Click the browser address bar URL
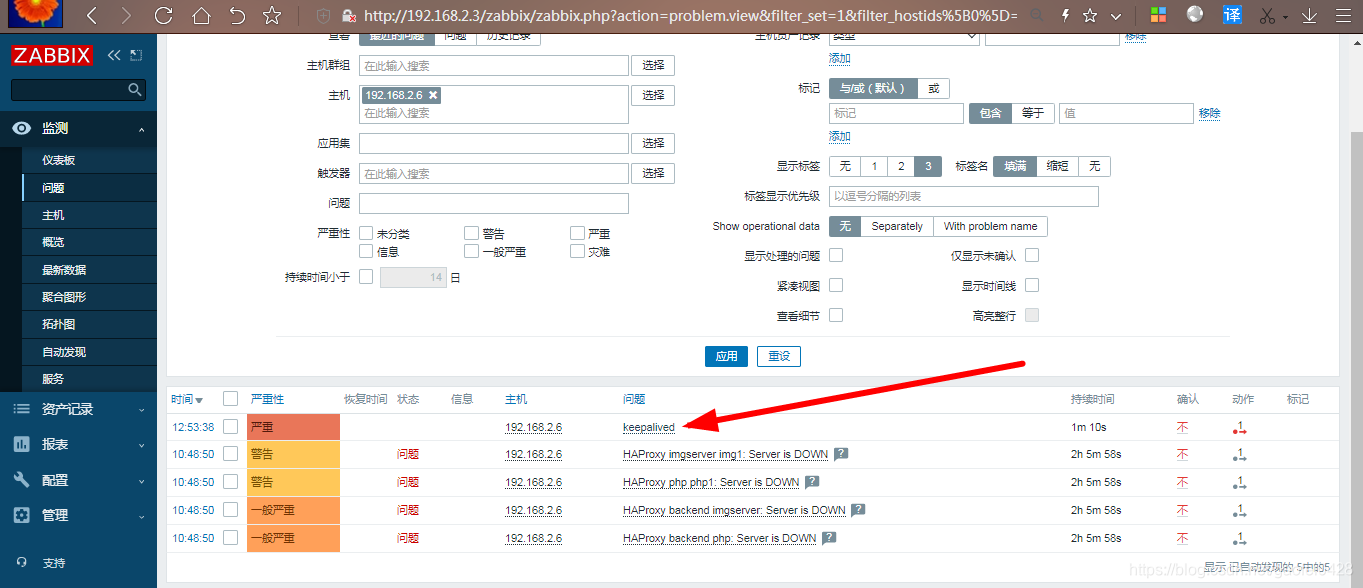1363x588 pixels. (690, 16)
